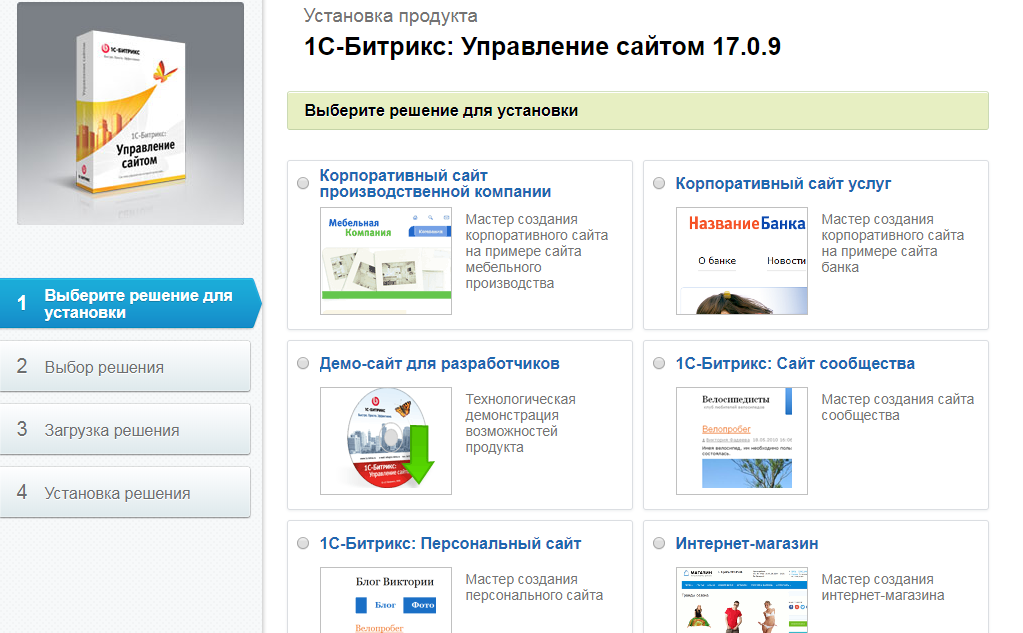Go to step 2 Выбор решения

[125, 367]
